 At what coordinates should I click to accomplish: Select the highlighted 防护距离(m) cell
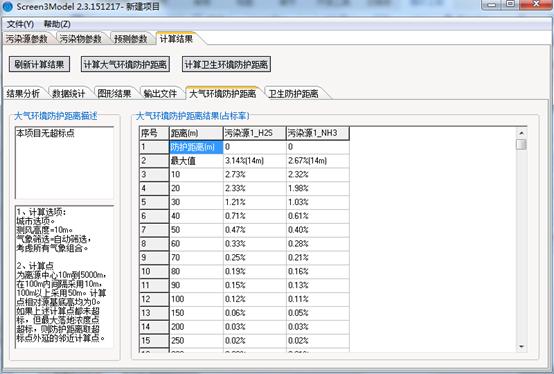pyautogui.click(x=196, y=147)
